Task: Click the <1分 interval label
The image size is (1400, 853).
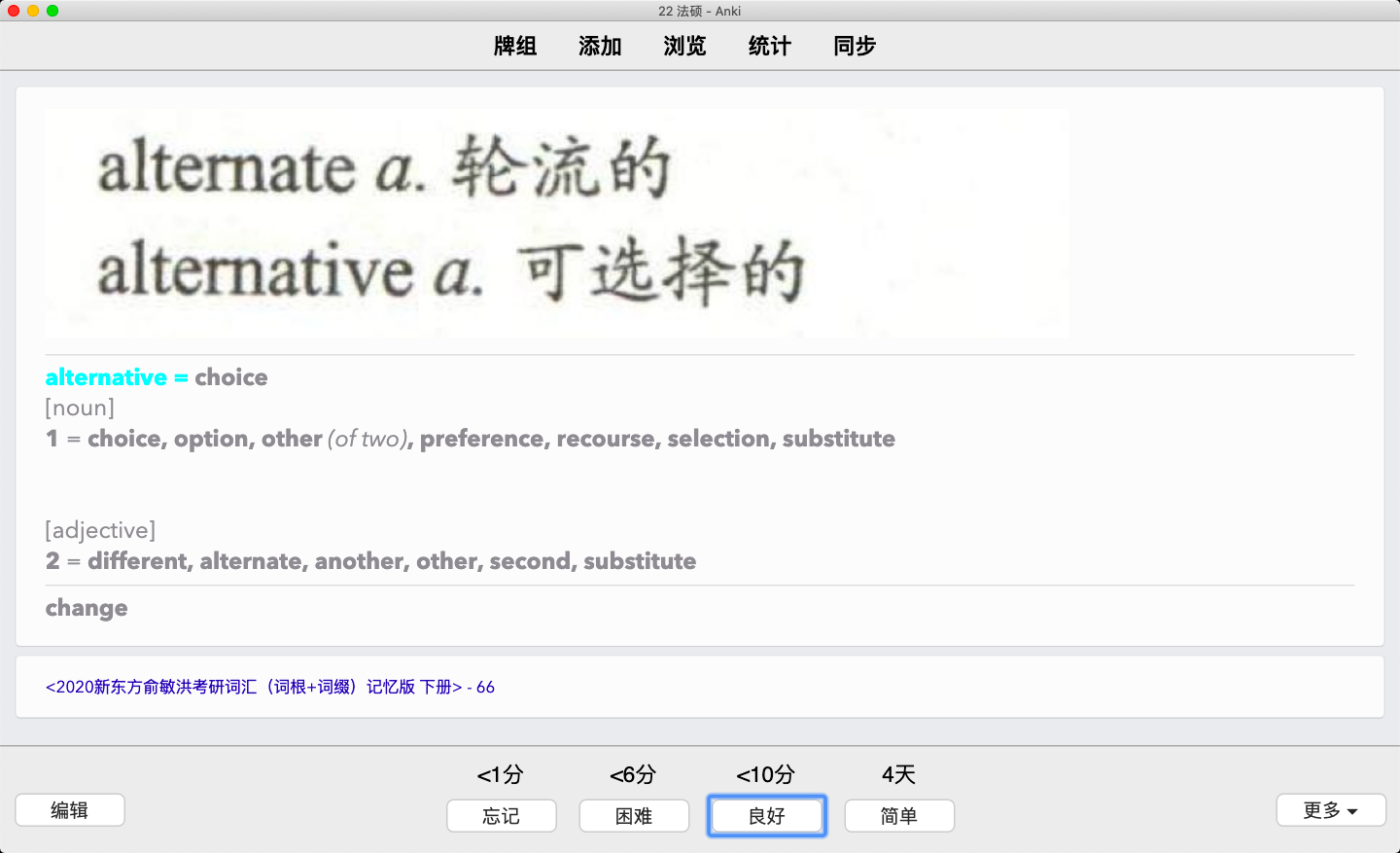Action: 501,775
